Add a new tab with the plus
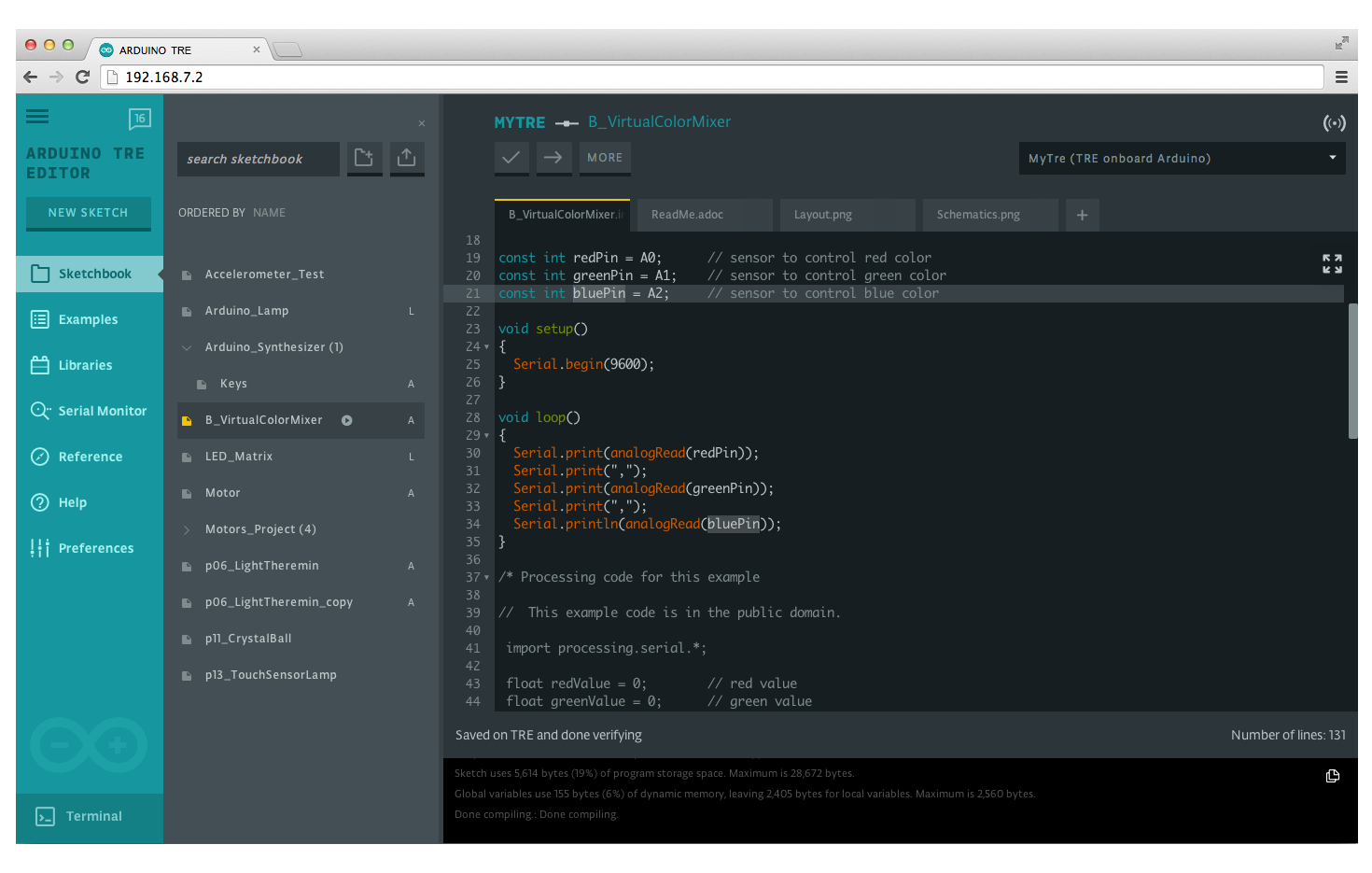 [1083, 215]
